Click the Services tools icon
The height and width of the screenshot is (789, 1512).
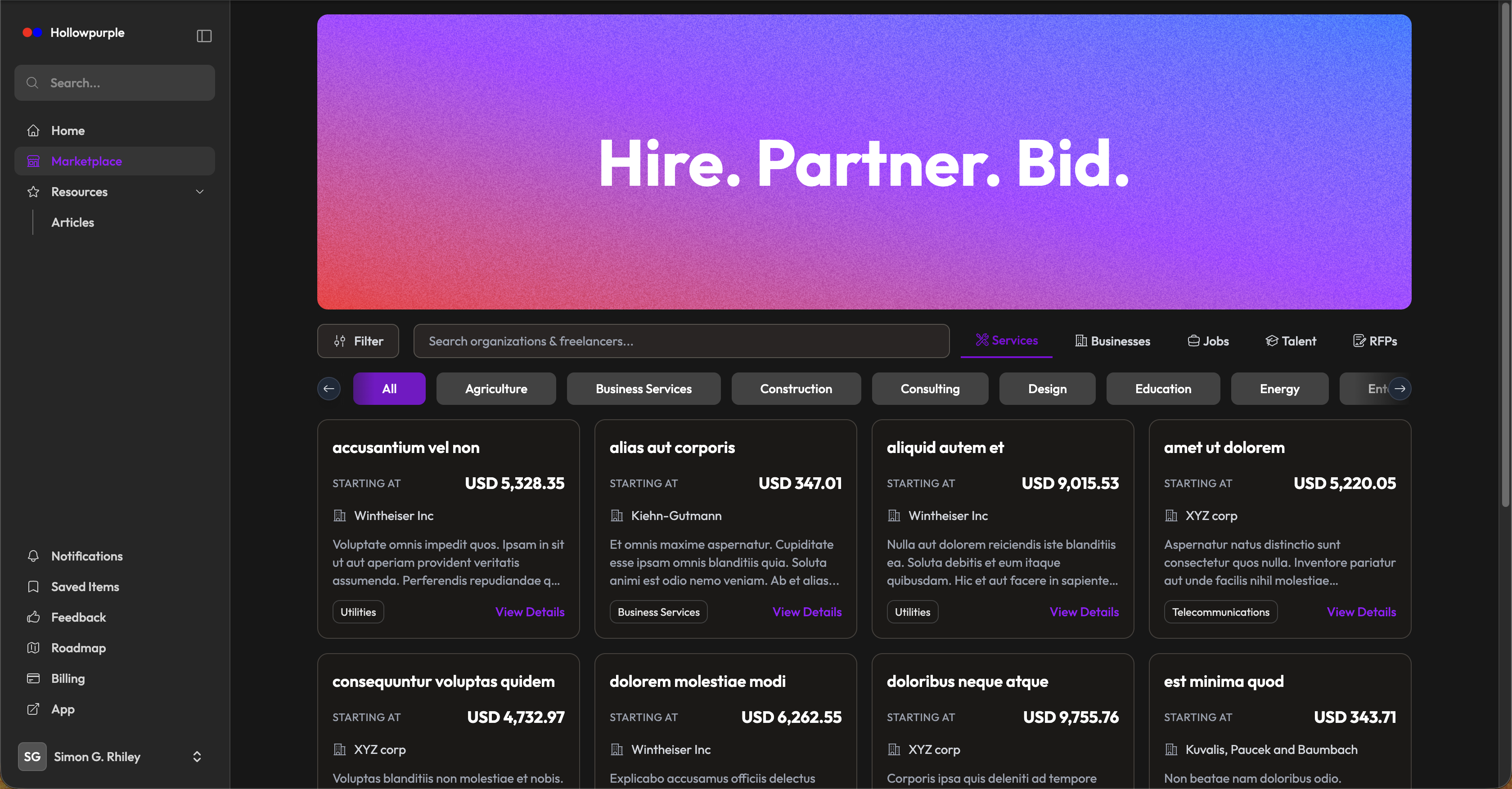click(x=981, y=340)
